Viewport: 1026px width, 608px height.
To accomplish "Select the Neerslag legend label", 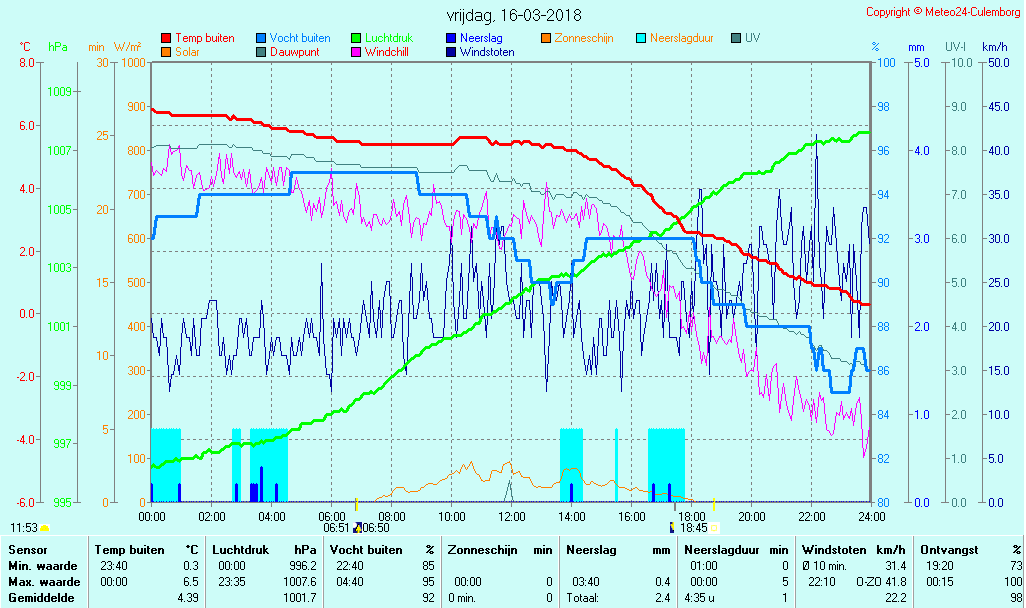I will [481, 38].
